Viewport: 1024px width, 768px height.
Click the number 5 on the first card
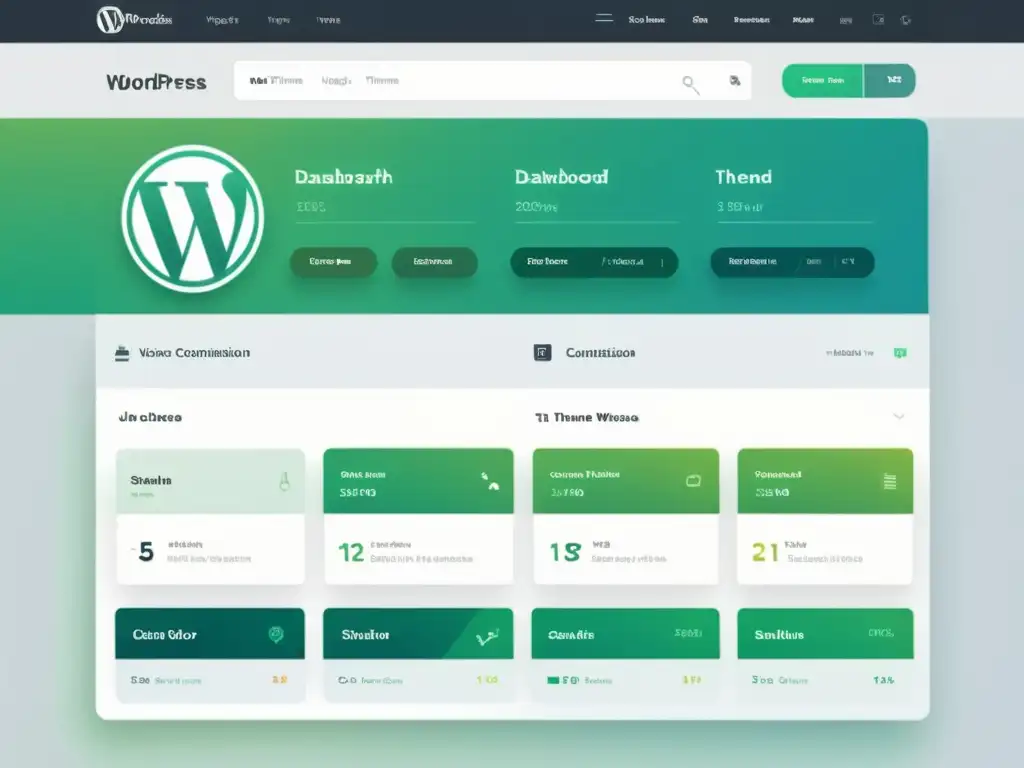pyautogui.click(x=146, y=552)
